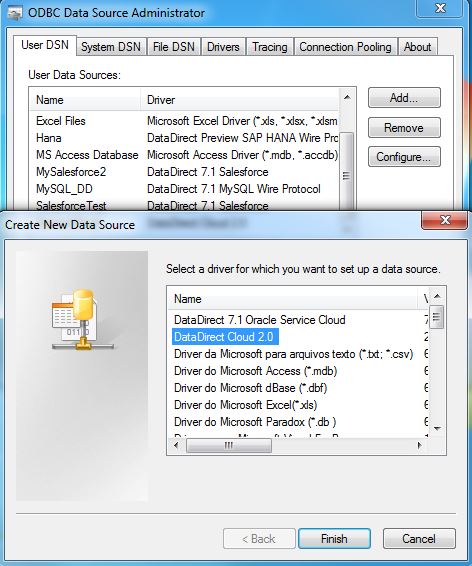
Task: Click Microsoft Excel Driver entry in Driver column
Action: click(x=242, y=121)
